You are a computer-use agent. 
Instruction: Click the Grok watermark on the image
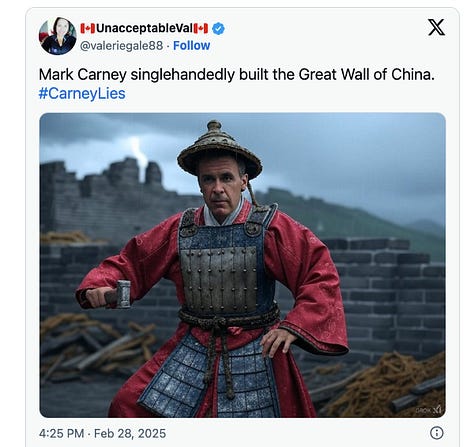[428, 410]
